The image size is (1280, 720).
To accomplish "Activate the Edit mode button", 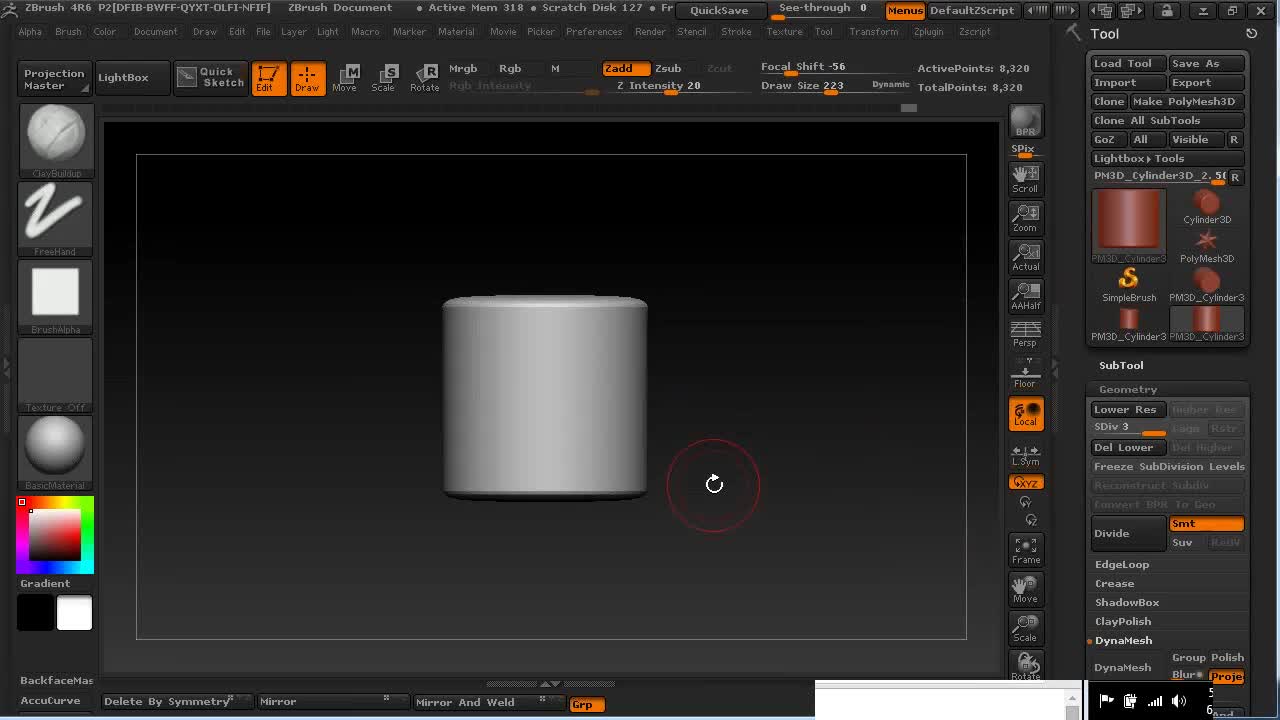I will coord(268,78).
